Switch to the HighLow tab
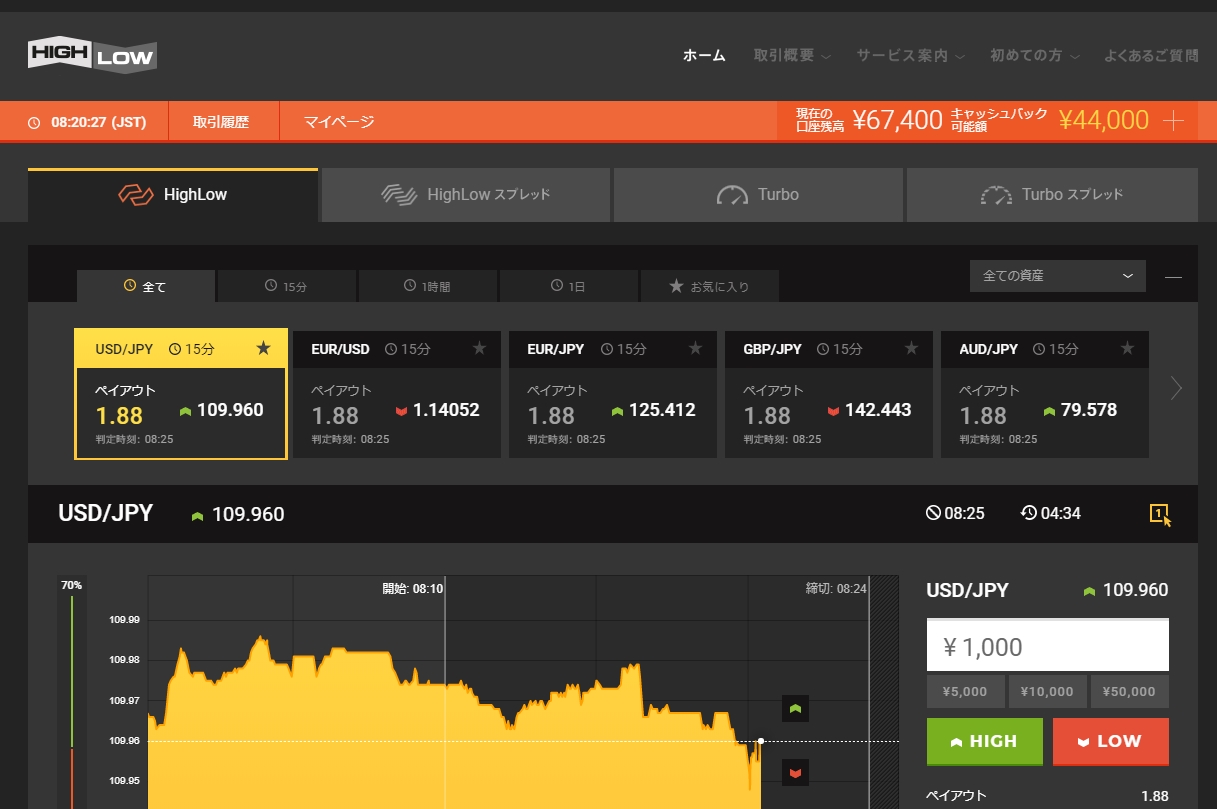 pos(173,195)
